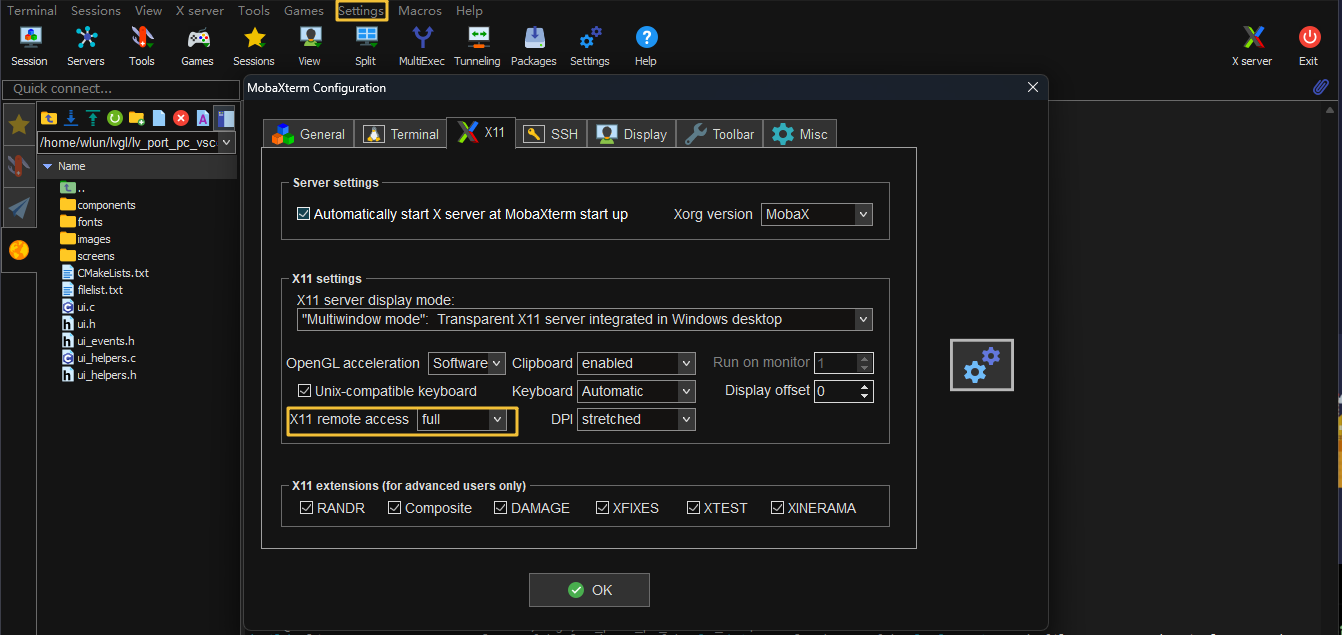Click the Quick connect field
The width and height of the screenshot is (1342, 635).
pos(120,89)
